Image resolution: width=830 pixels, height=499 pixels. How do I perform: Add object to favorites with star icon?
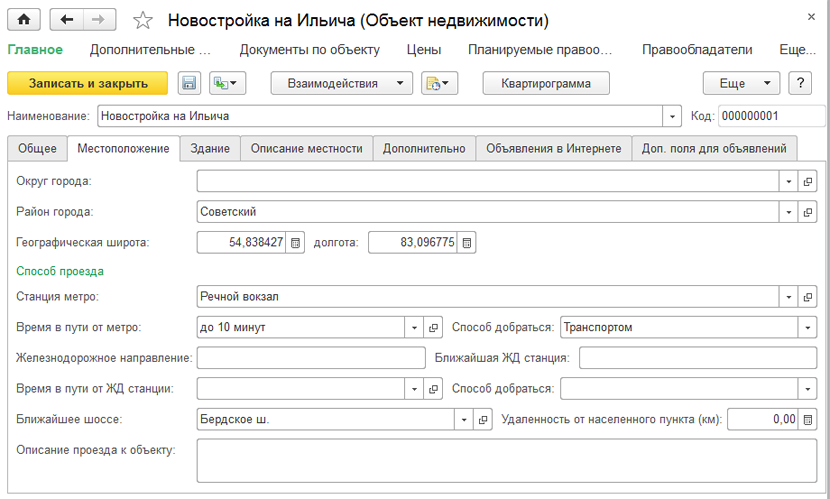[143, 21]
